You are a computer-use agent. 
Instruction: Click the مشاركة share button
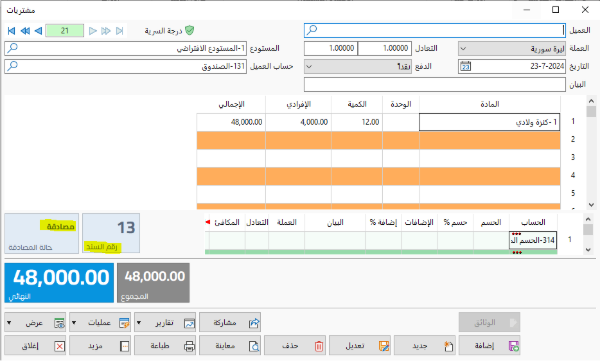[x=230, y=323]
